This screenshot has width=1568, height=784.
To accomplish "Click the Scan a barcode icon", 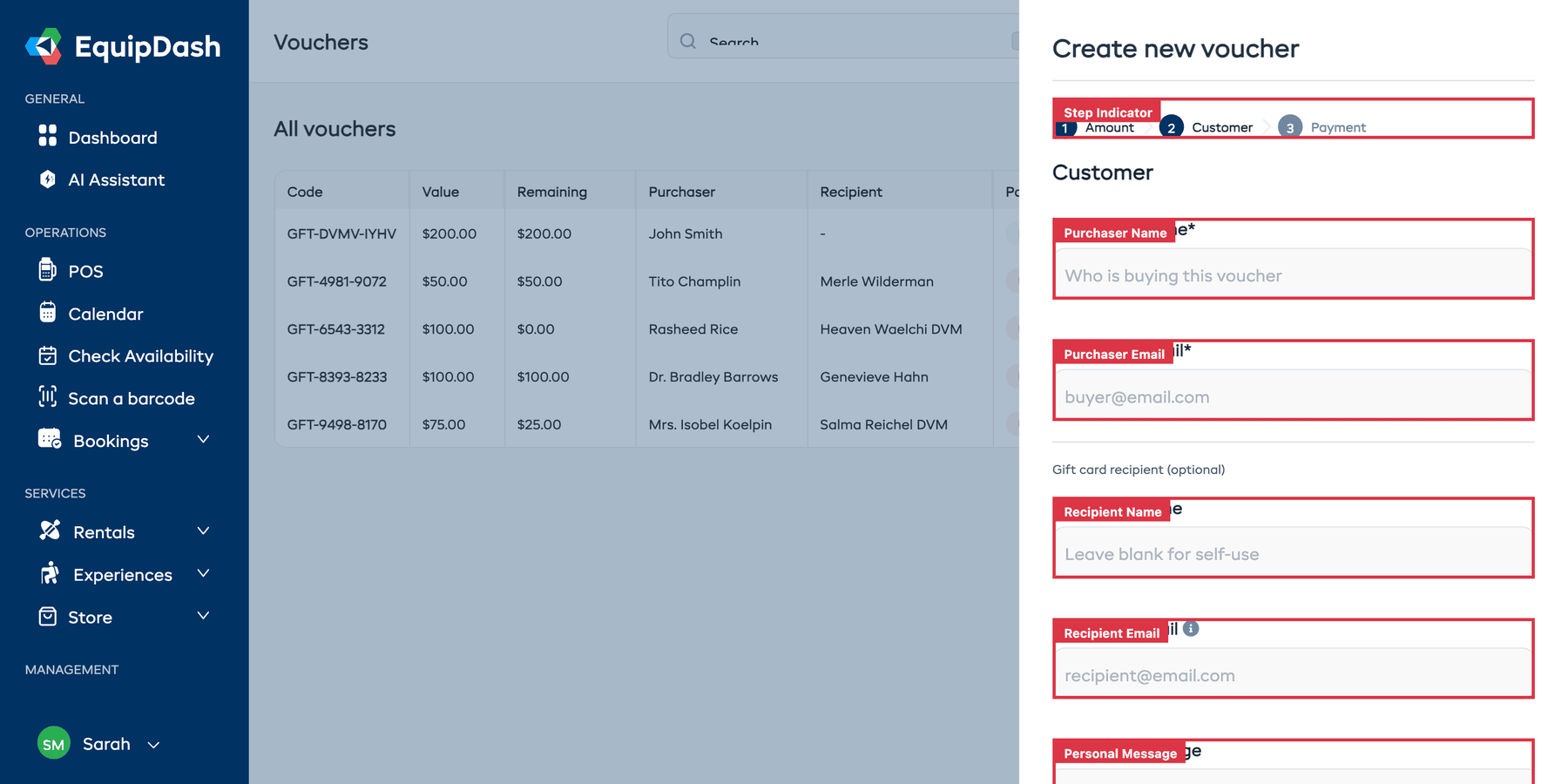I will (49, 398).
